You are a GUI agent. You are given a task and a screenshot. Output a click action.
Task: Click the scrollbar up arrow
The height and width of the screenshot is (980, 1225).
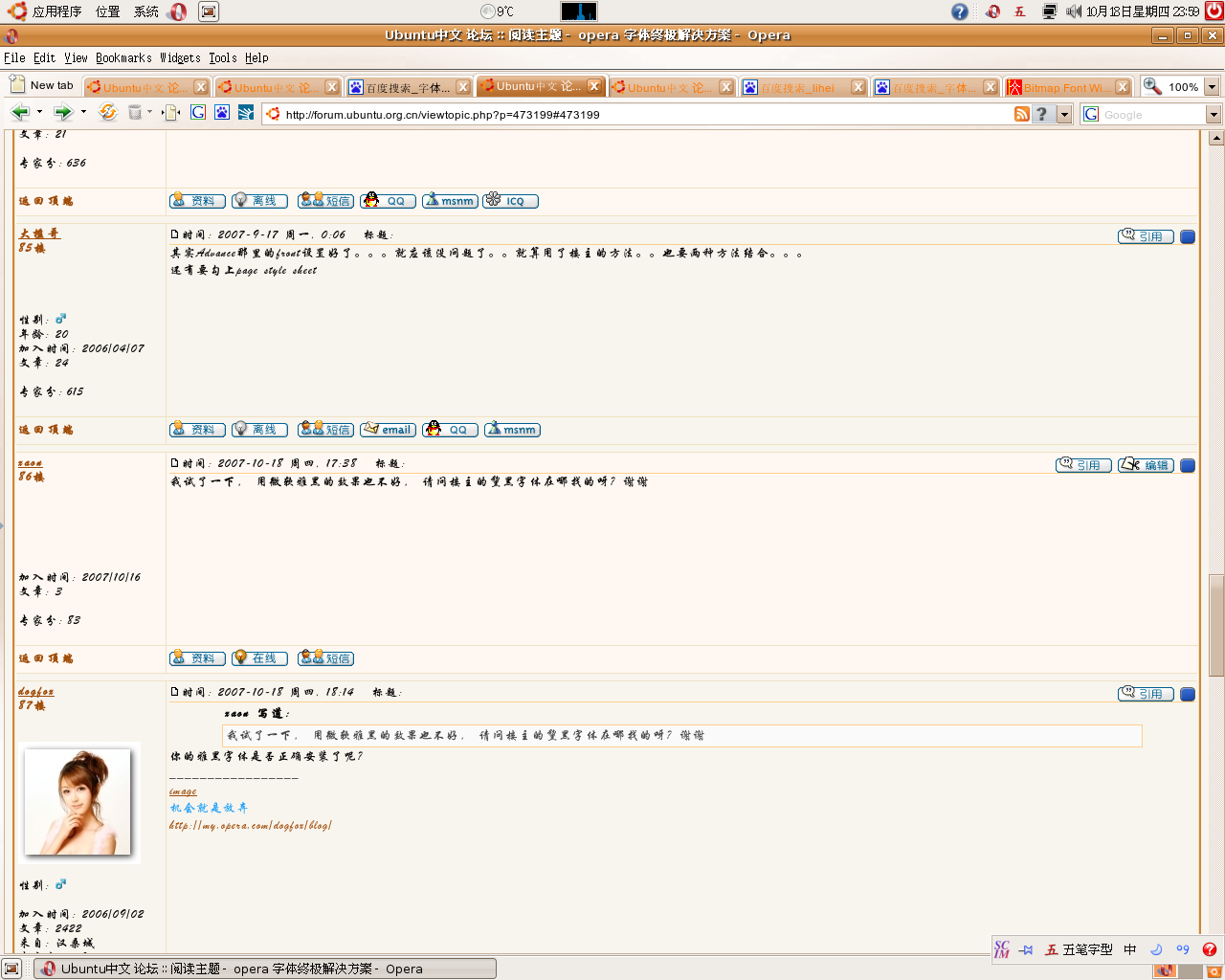(x=1216, y=138)
